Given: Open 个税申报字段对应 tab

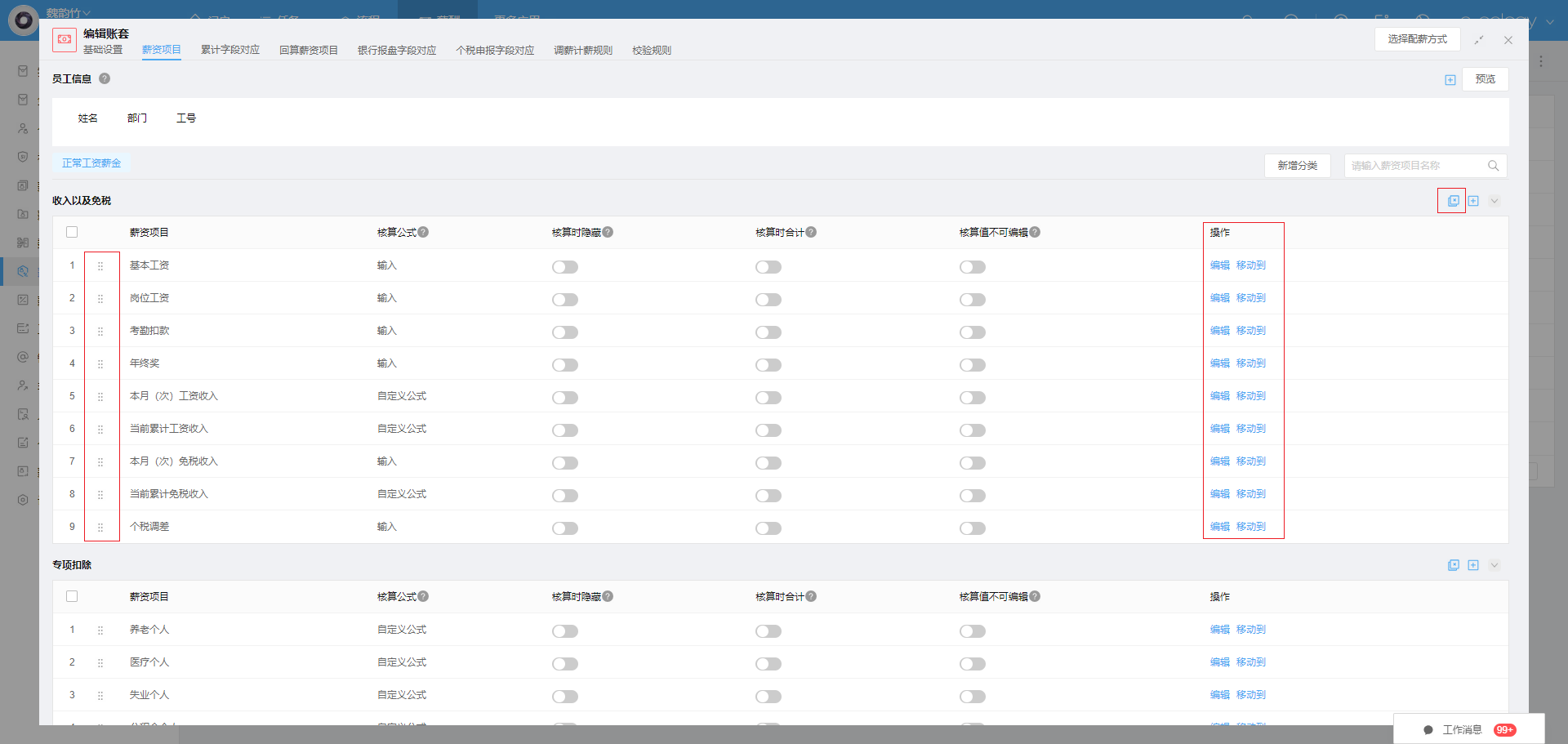Looking at the screenshot, I should click(x=495, y=50).
